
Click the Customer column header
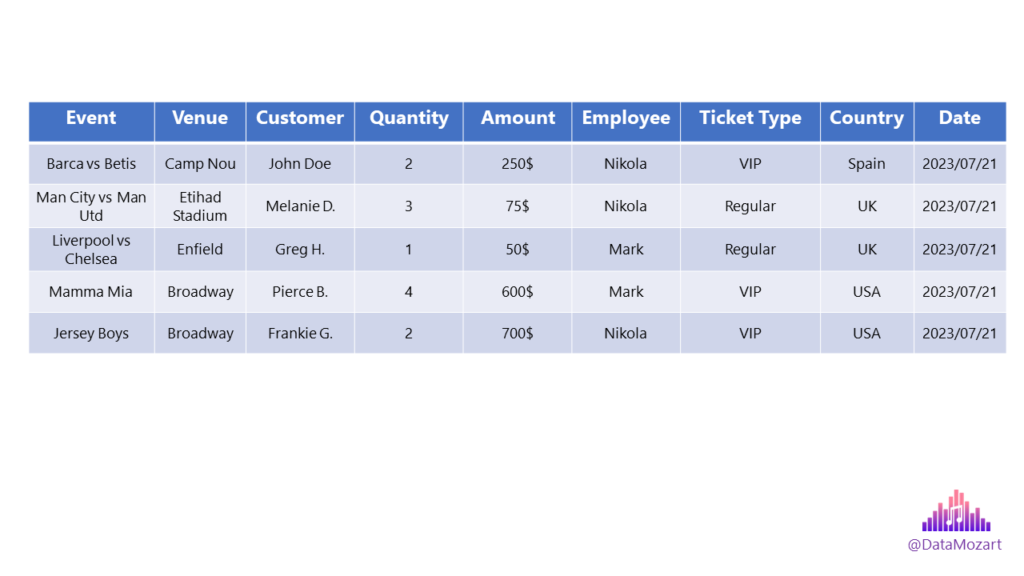point(300,121)
